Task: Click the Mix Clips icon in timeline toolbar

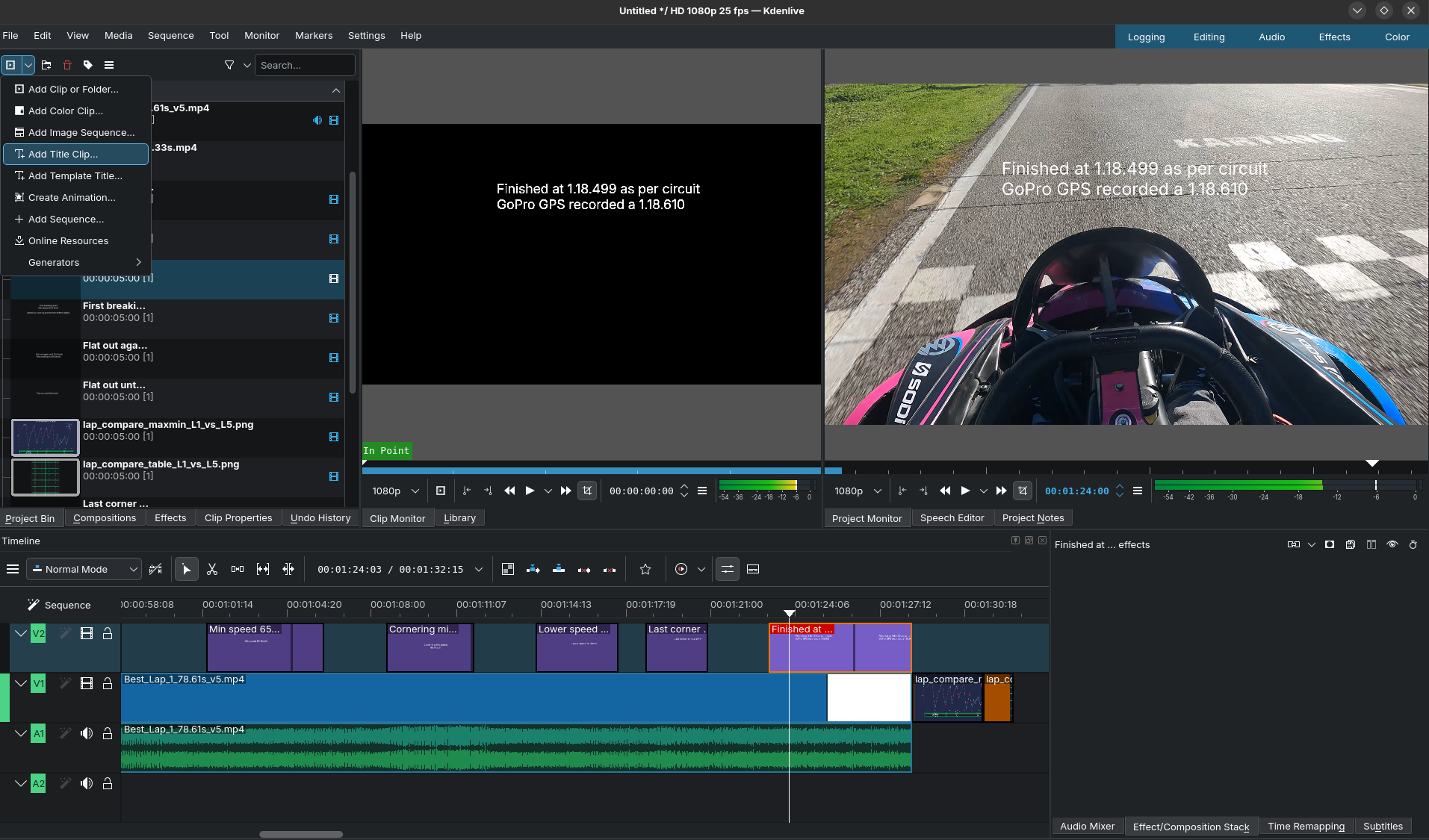Action: [508, 570]
